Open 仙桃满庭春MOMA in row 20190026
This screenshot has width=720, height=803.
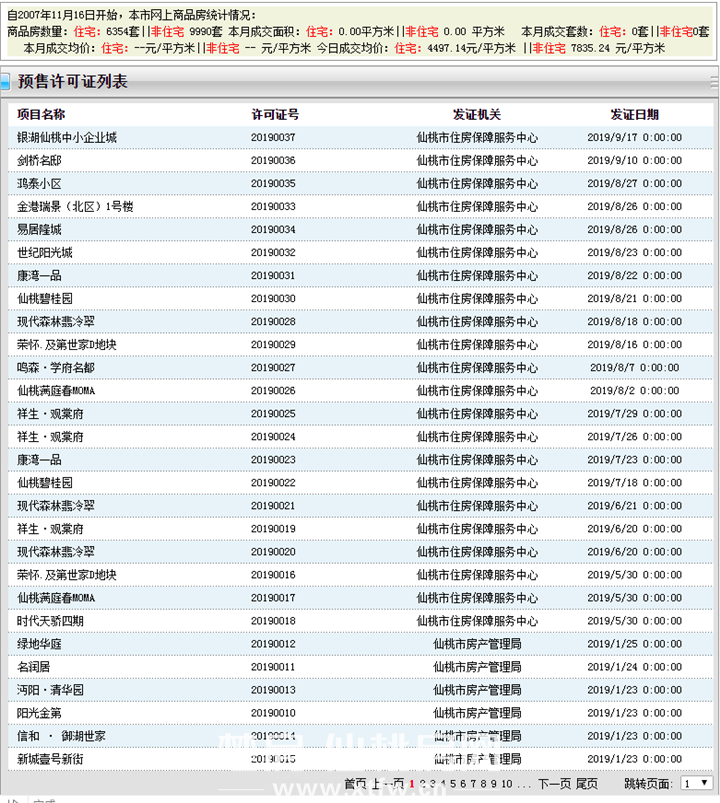pyautogui.click(x=56, y=391)
